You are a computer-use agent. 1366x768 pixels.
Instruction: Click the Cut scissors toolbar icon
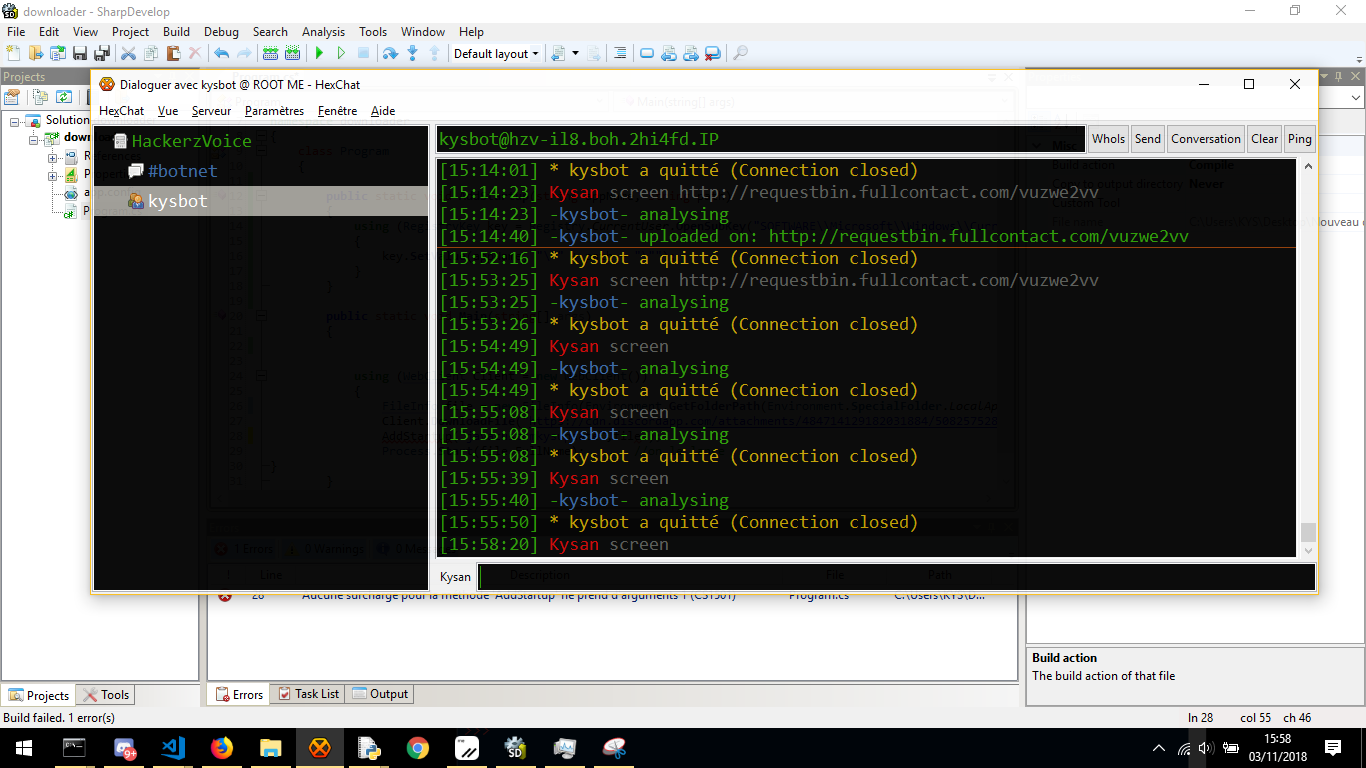(130, 53)
